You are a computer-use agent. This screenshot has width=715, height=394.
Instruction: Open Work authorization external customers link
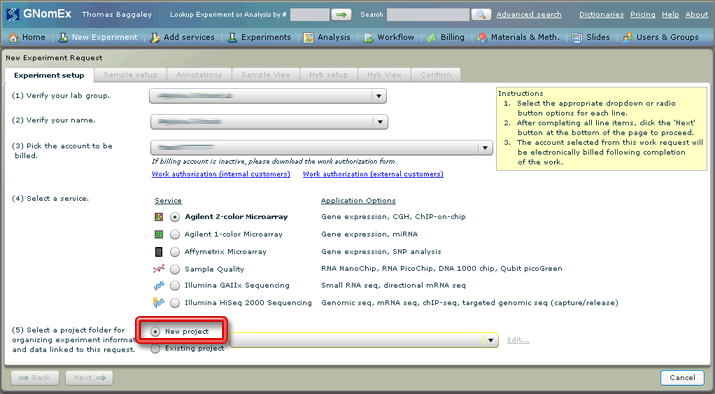click(373, 174)
